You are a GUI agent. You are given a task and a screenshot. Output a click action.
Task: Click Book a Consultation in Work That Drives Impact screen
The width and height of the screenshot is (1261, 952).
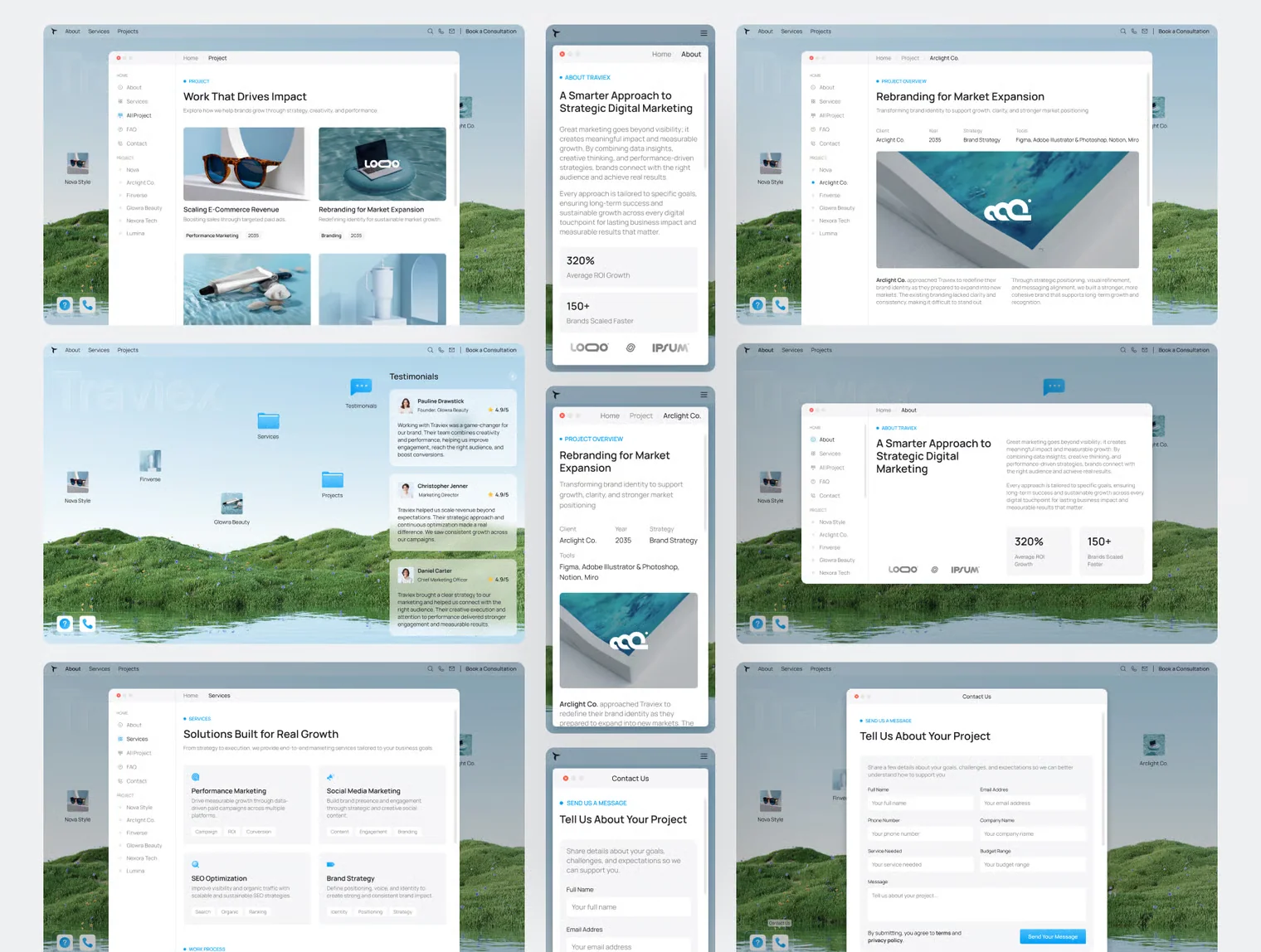[490, 32]
